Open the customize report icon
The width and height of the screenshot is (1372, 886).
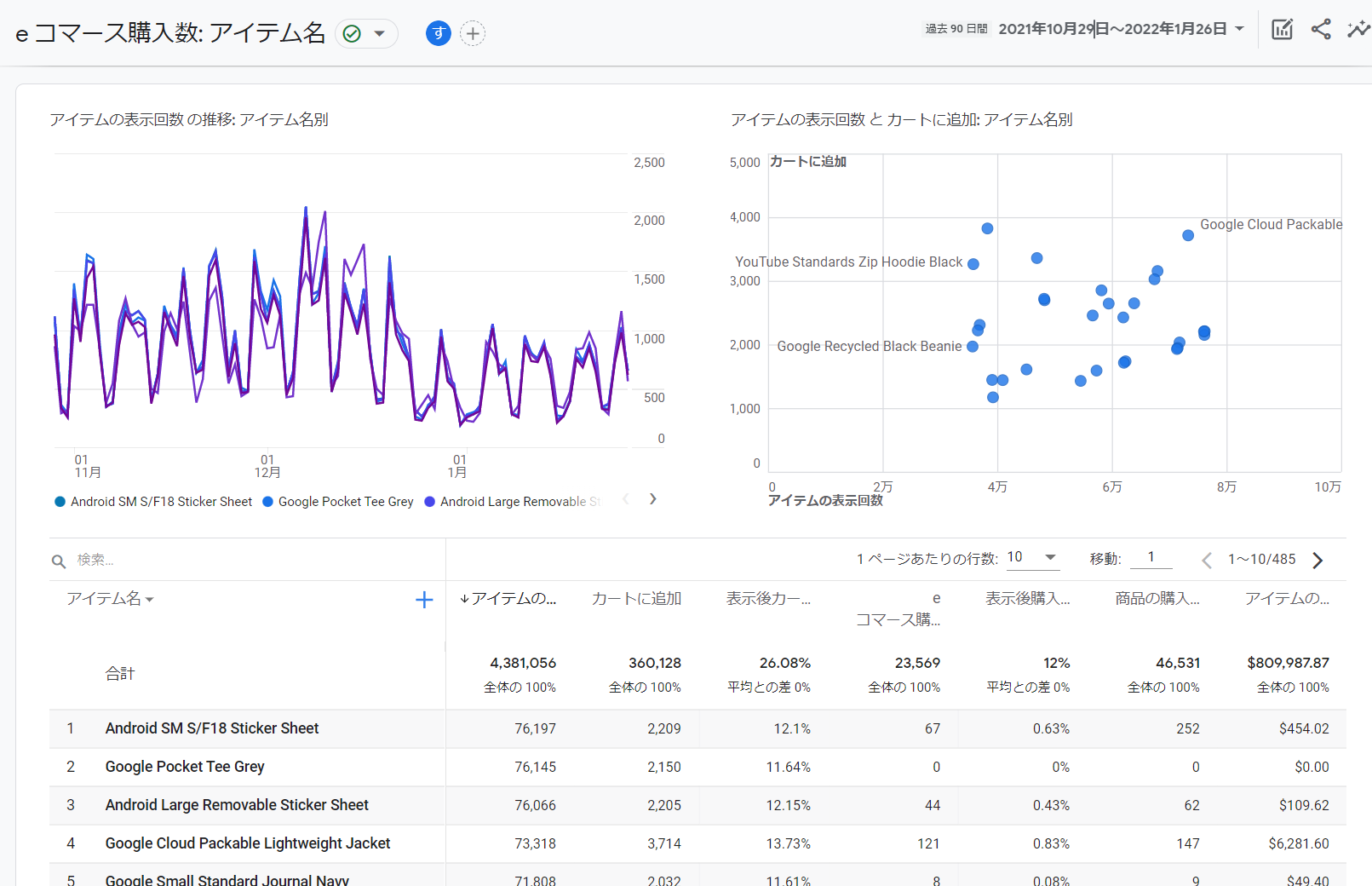click(1282, 29)
